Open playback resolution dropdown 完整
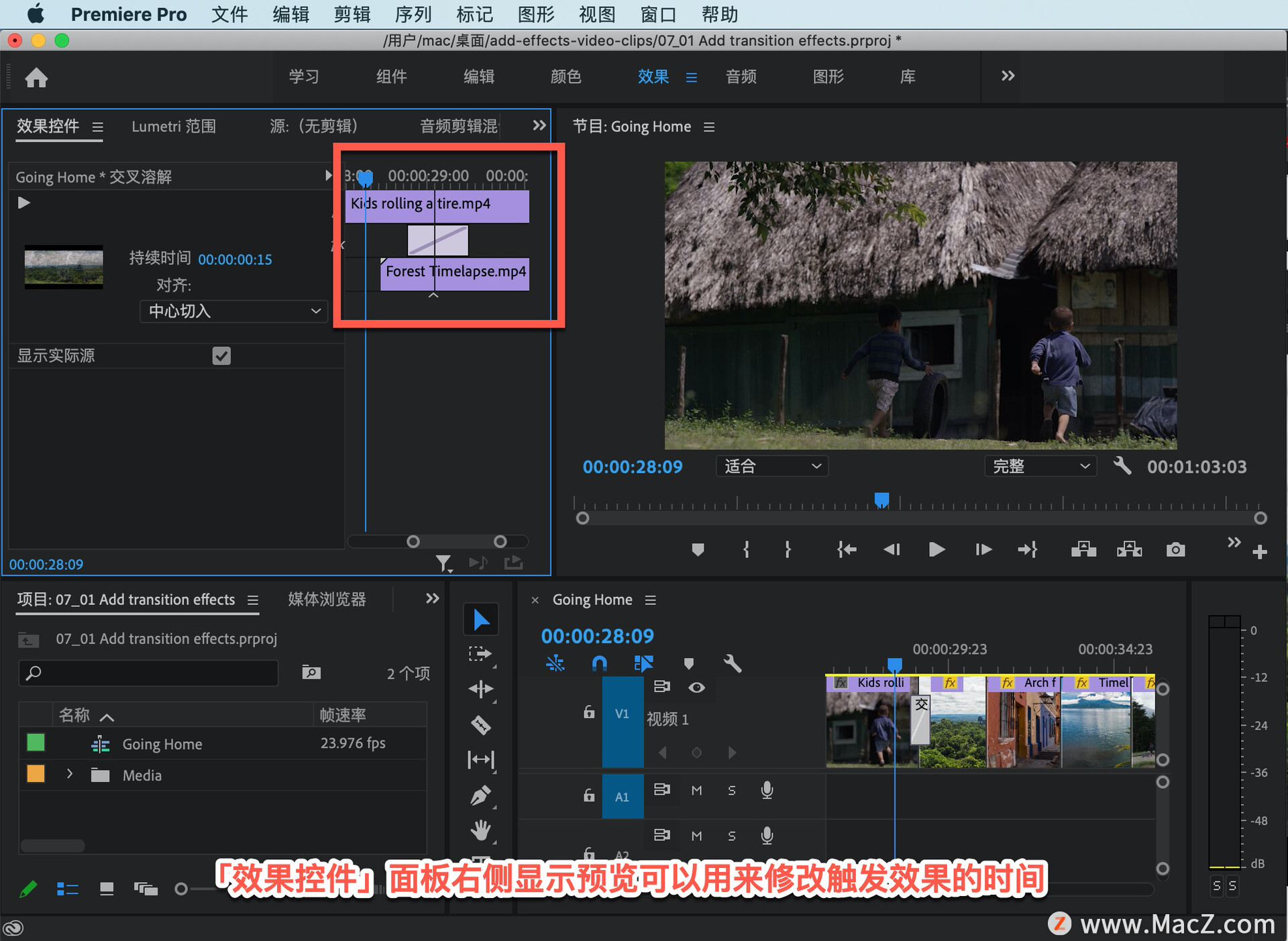The height and width of the screenshot is (941, 1288). coord(1040,466)
